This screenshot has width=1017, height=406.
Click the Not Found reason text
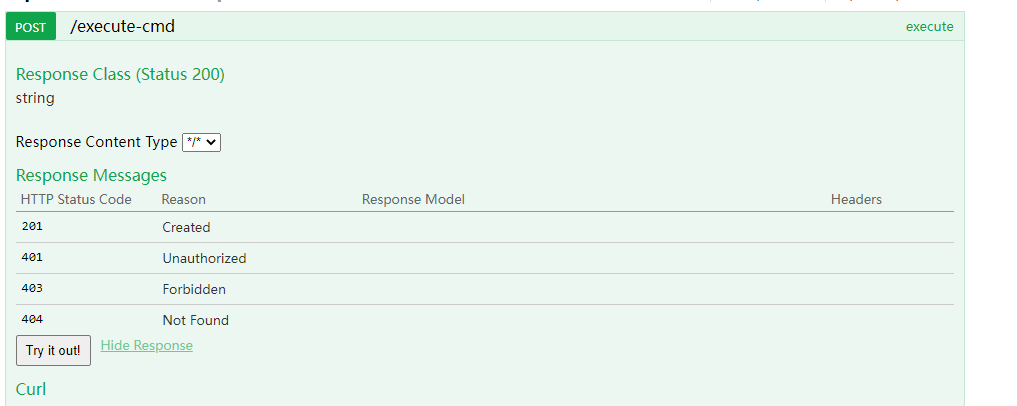[195, 320]
